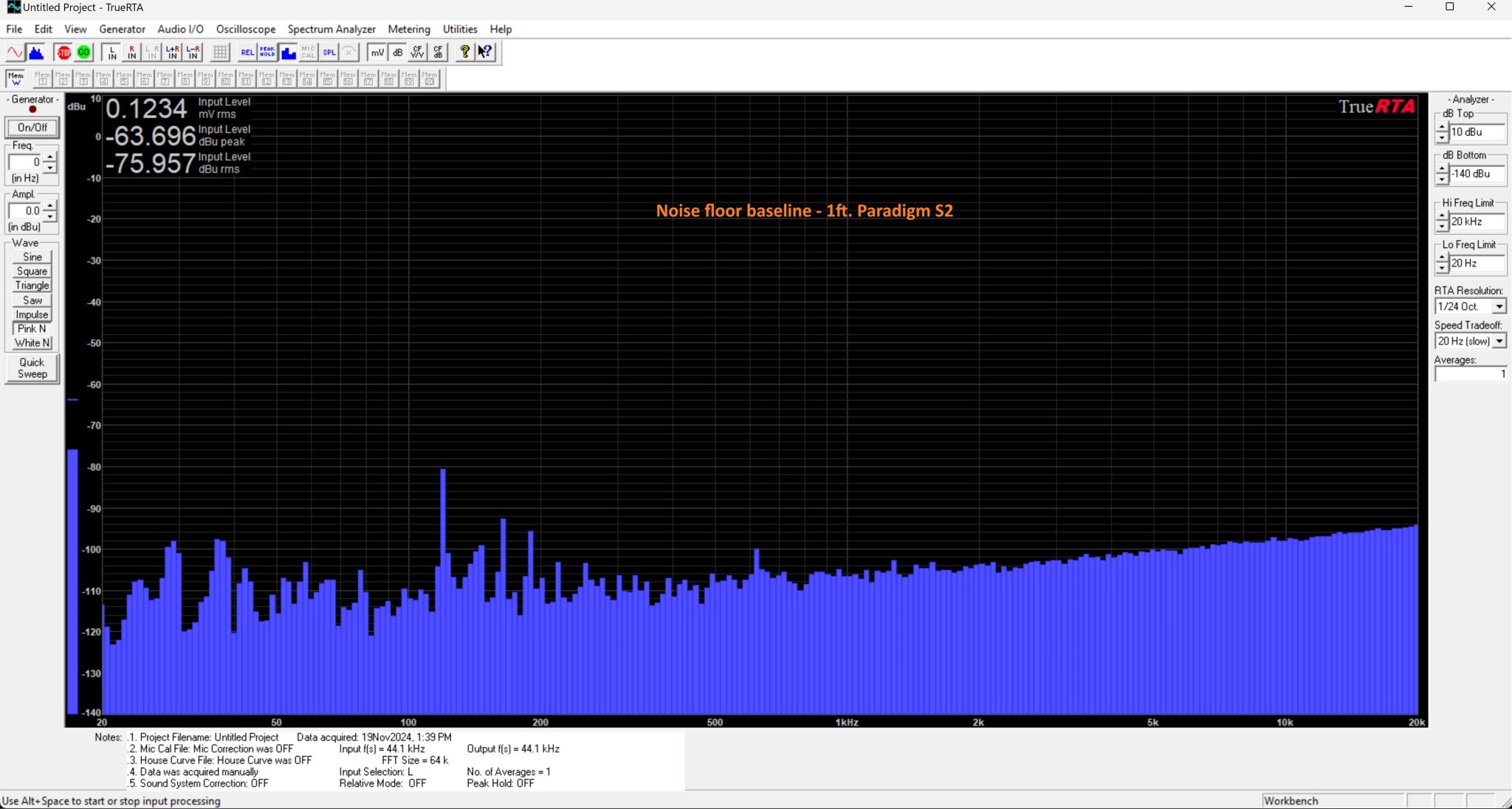Click Mem 20 memory slot
The height and width of the screenshot is (809, 1512).
(430, 78)
